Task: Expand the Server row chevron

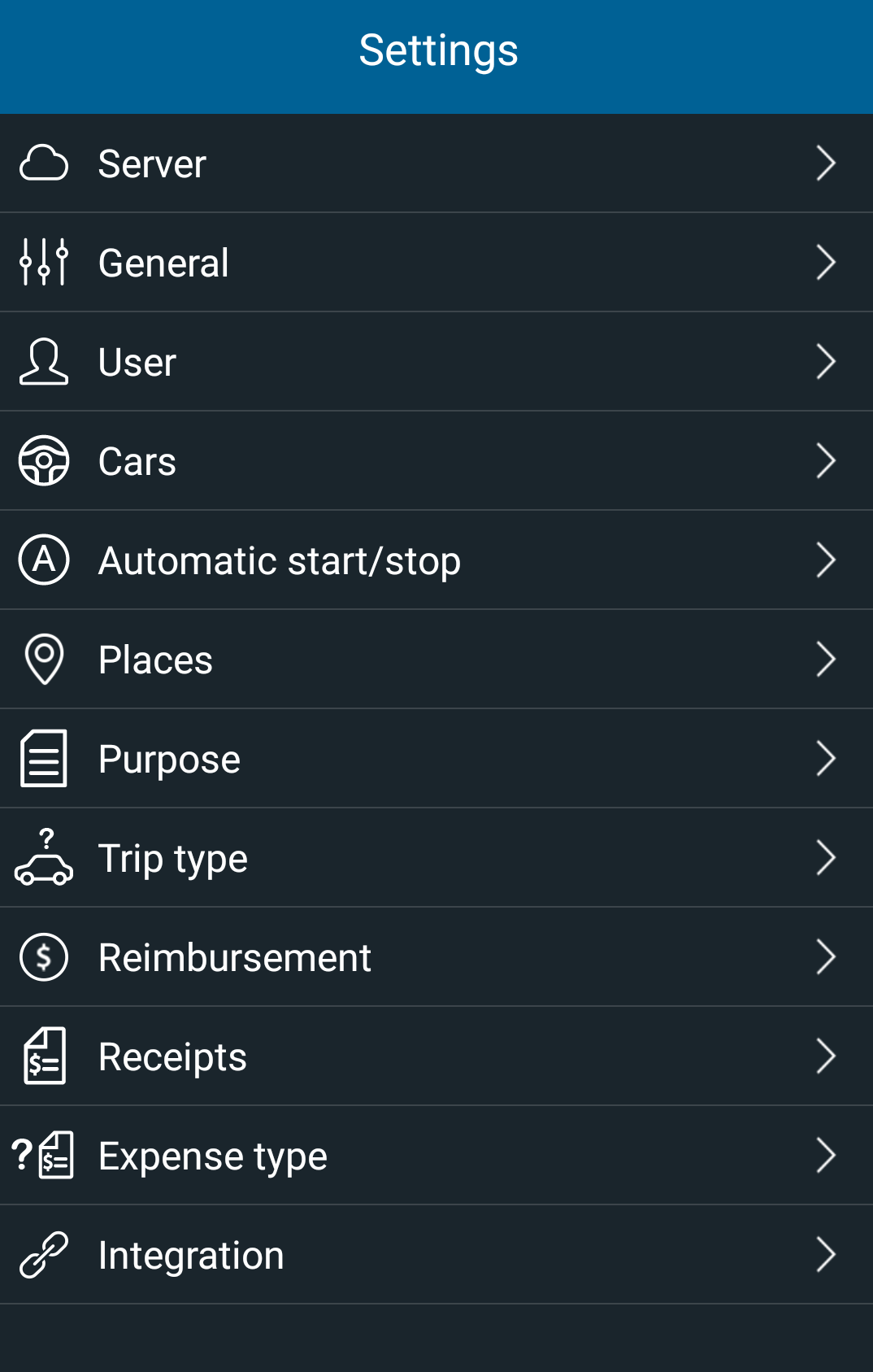Action: tap(826, 163)
